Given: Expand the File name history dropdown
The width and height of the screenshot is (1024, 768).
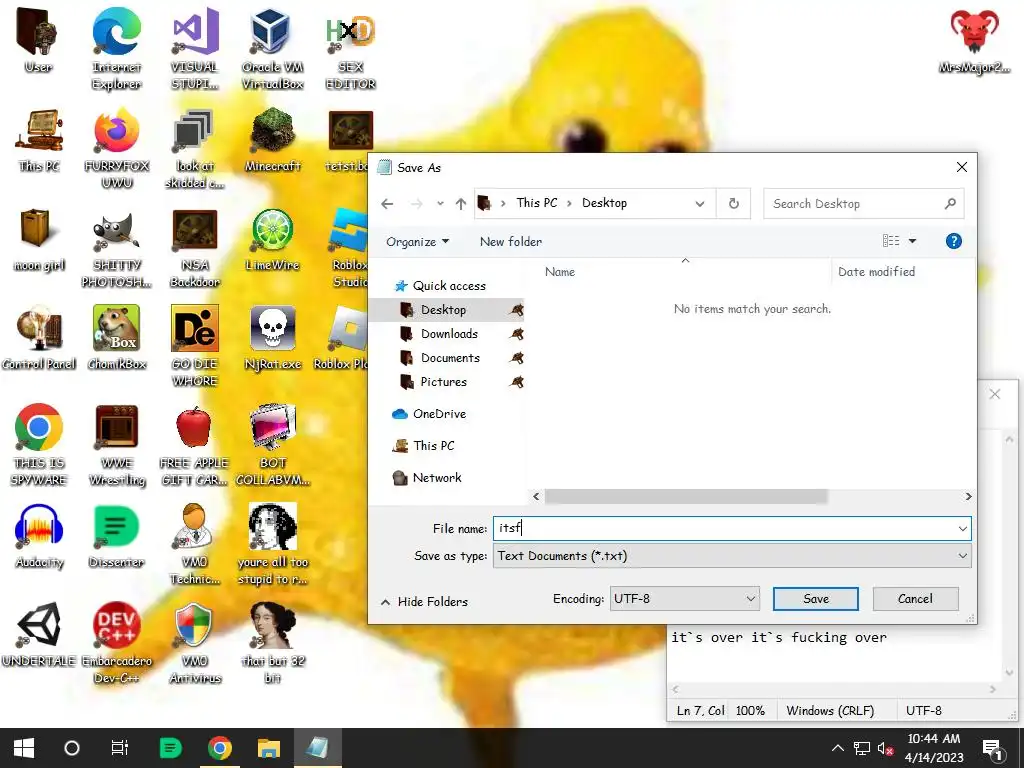Looking at the screenshot, I should click(963, 528).
